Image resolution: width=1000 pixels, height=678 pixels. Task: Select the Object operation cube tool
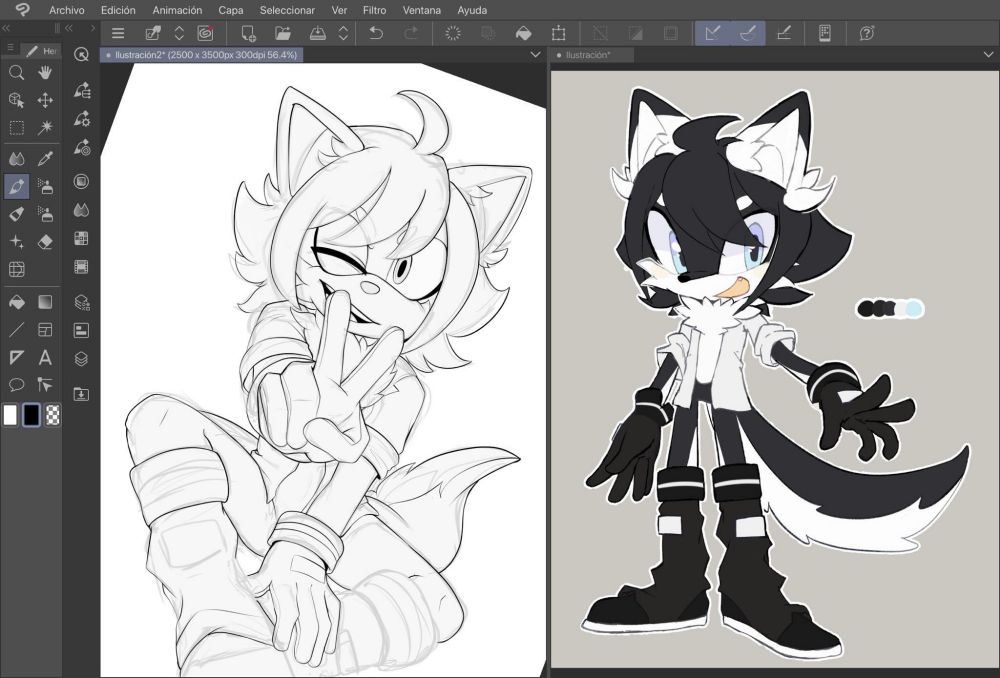(17, 100)
